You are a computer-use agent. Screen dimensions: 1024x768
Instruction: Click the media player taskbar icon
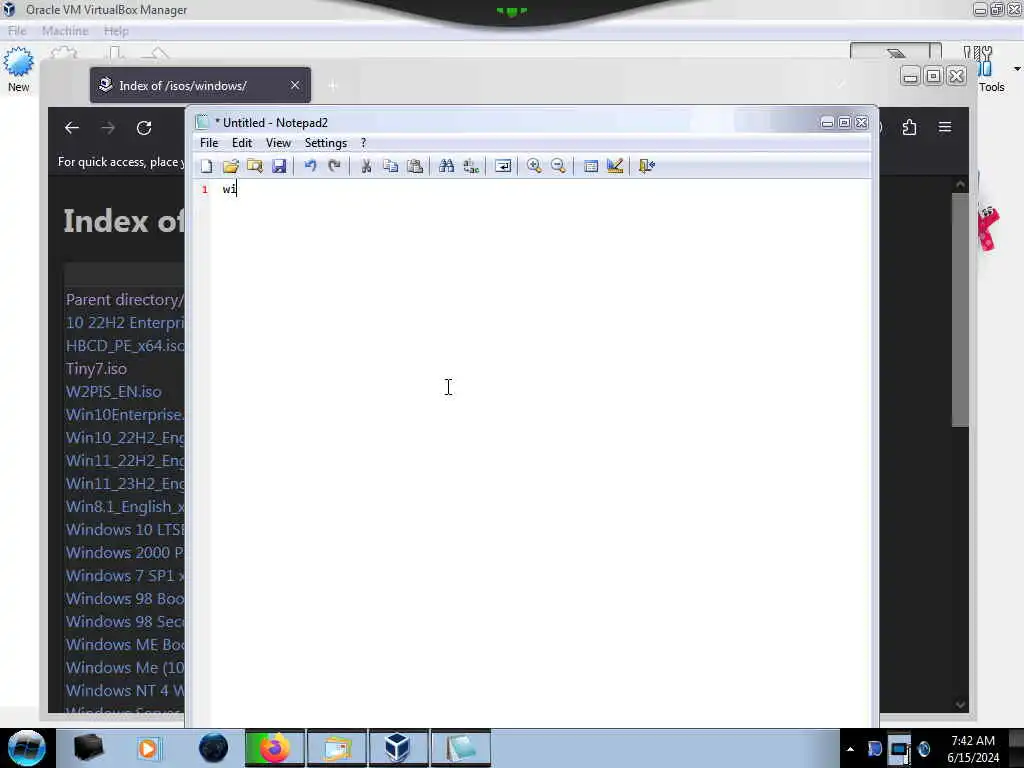click(148, 748)
